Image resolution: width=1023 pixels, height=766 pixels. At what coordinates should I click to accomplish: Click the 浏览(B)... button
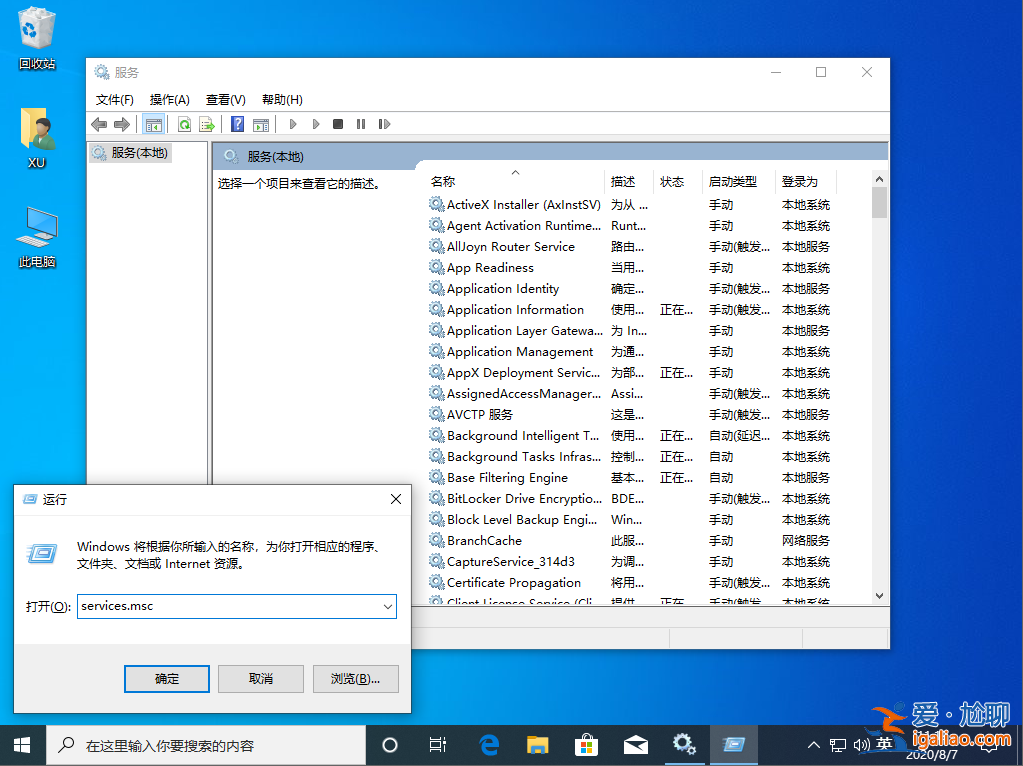(x=355, y=678)
